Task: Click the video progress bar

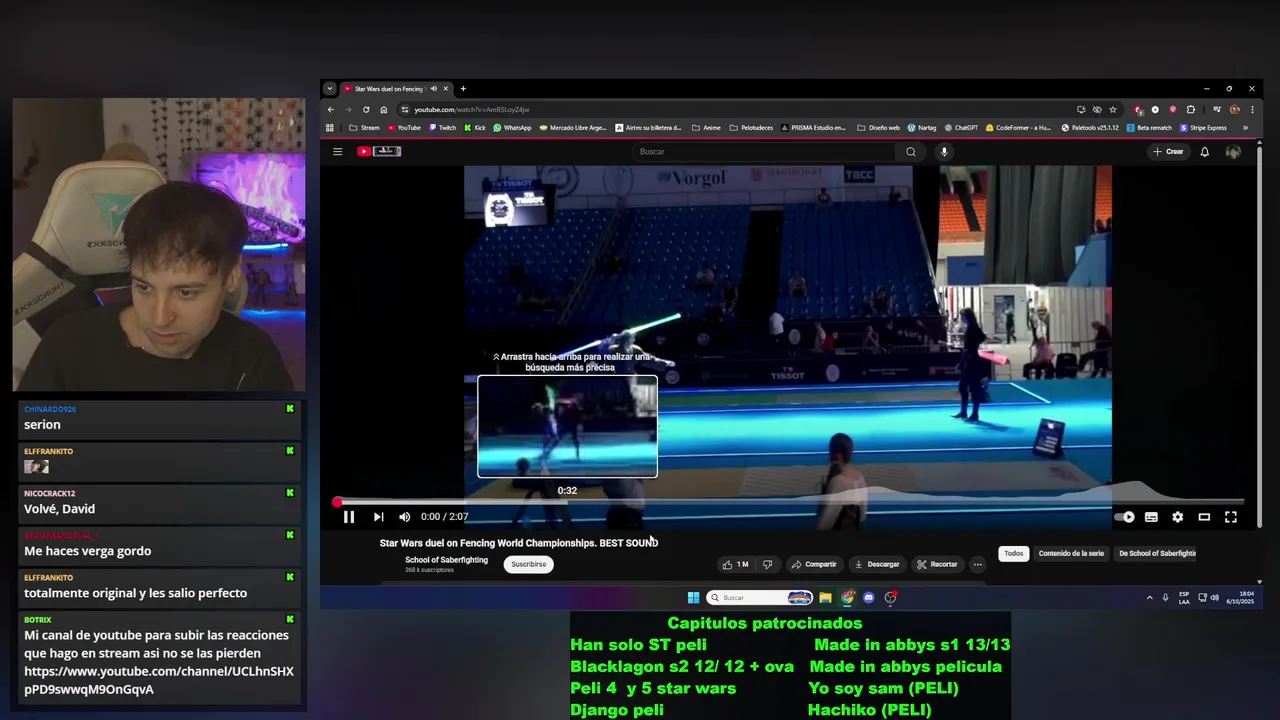Action: pos(790,502)
